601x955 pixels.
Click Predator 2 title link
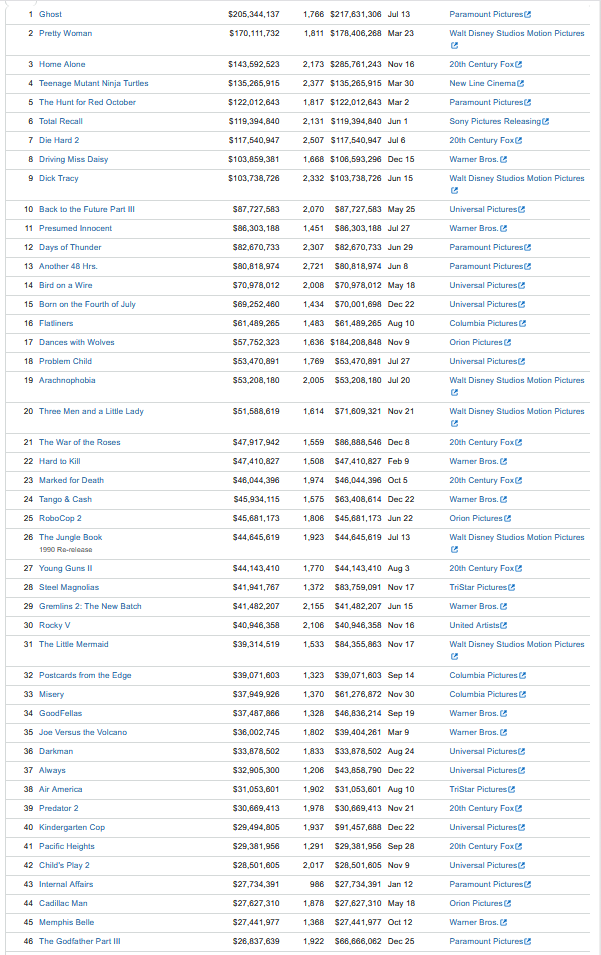tap(58, 808)
